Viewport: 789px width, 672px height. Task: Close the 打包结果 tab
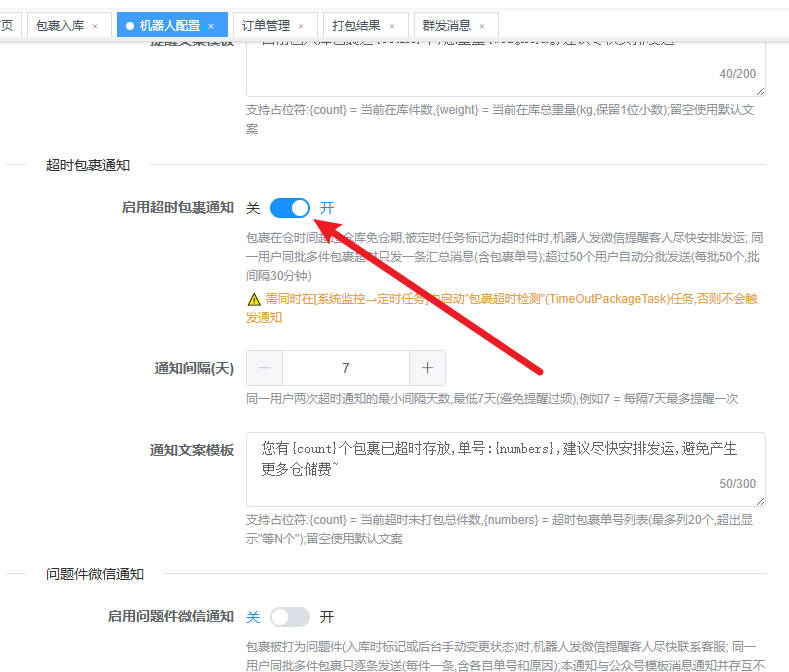click(x=392, y=26)
